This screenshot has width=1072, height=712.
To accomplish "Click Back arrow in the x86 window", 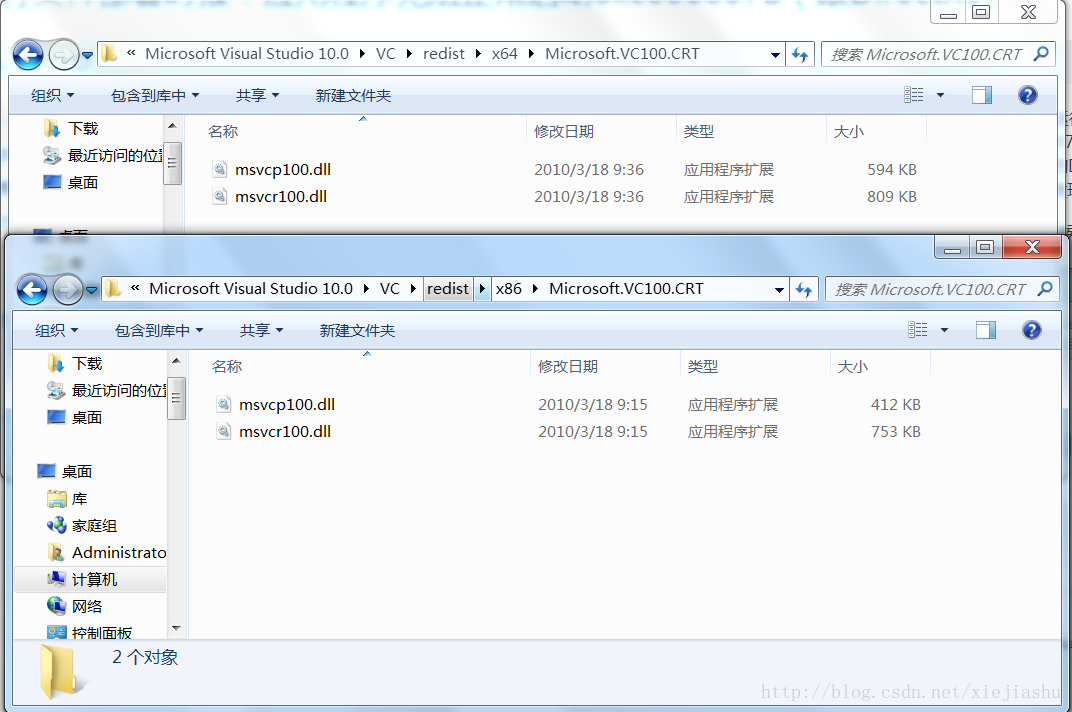I will (x=32, y=290).
